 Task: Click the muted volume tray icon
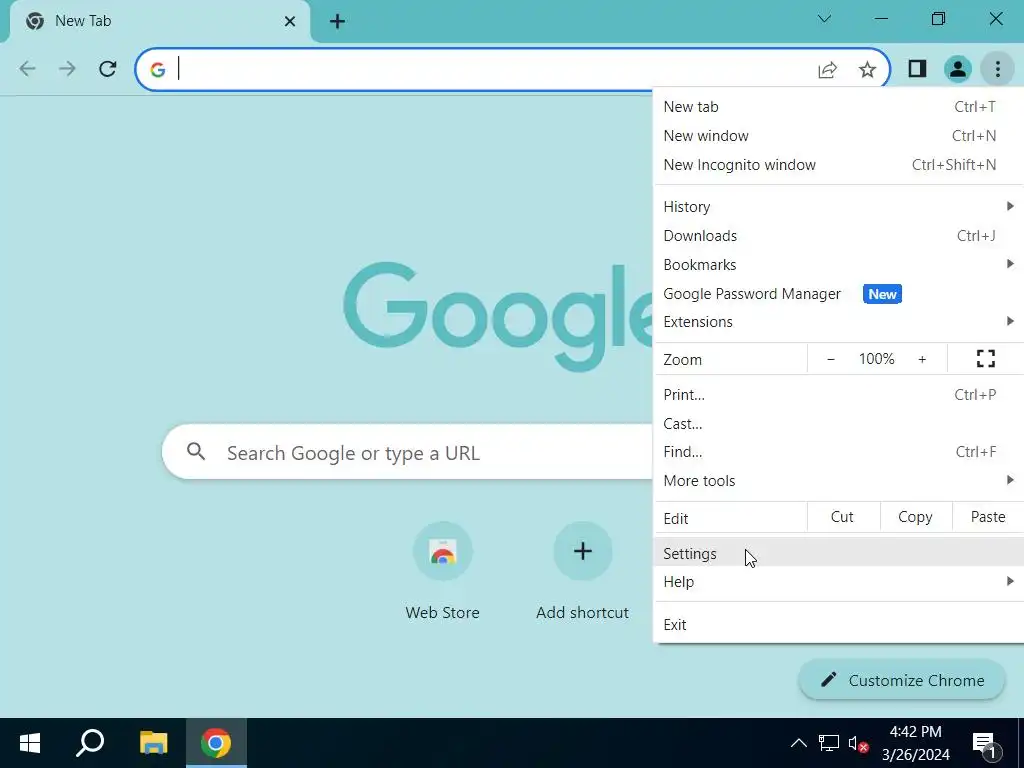(x=858, y=744)
